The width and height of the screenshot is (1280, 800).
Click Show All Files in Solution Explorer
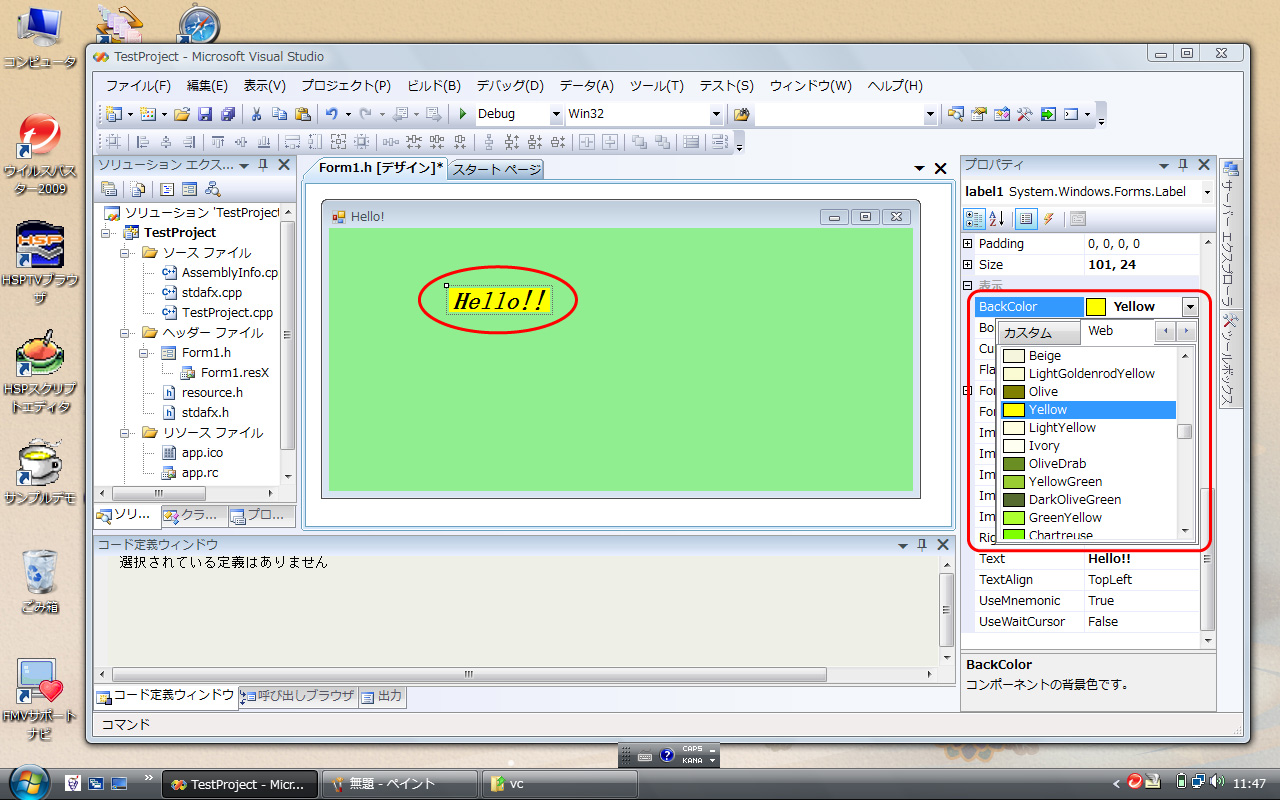(138, 189)
